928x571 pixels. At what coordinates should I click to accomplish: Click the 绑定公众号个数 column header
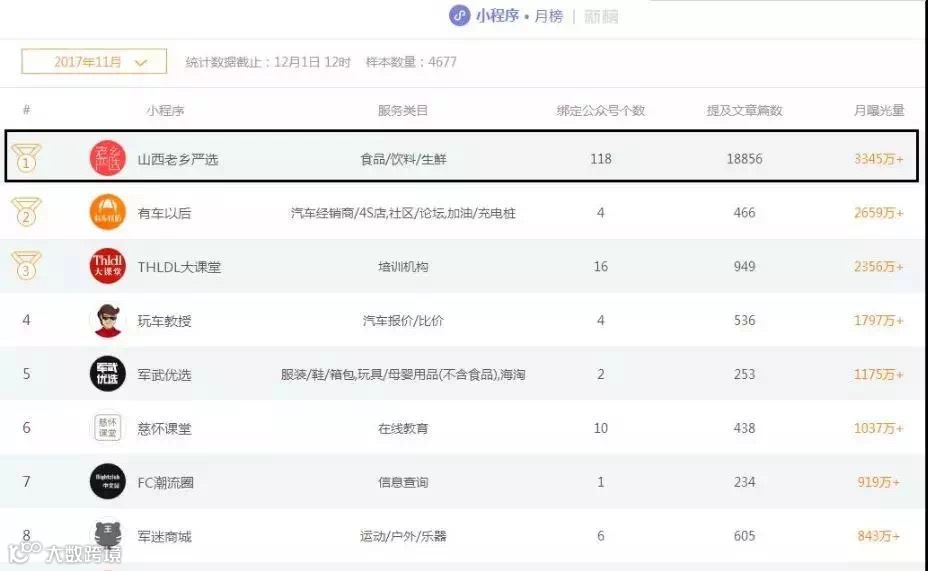(601, 111)
